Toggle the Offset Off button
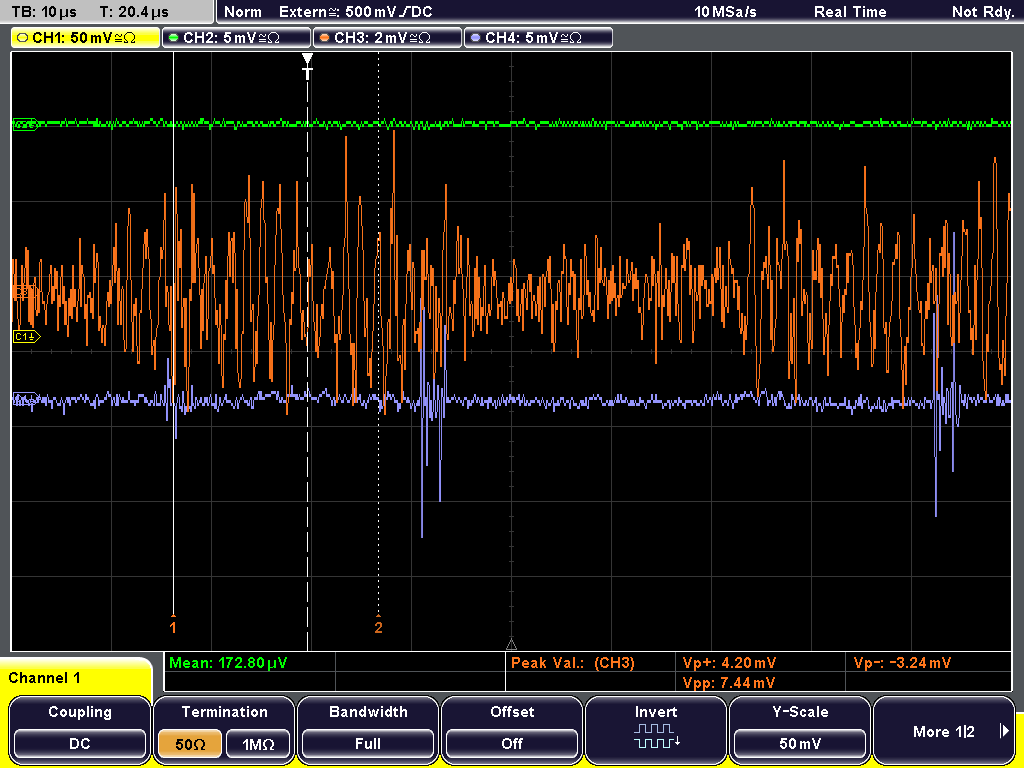Image resolution: width=1024 pixels, height=768 pixels. coord(512,729)
